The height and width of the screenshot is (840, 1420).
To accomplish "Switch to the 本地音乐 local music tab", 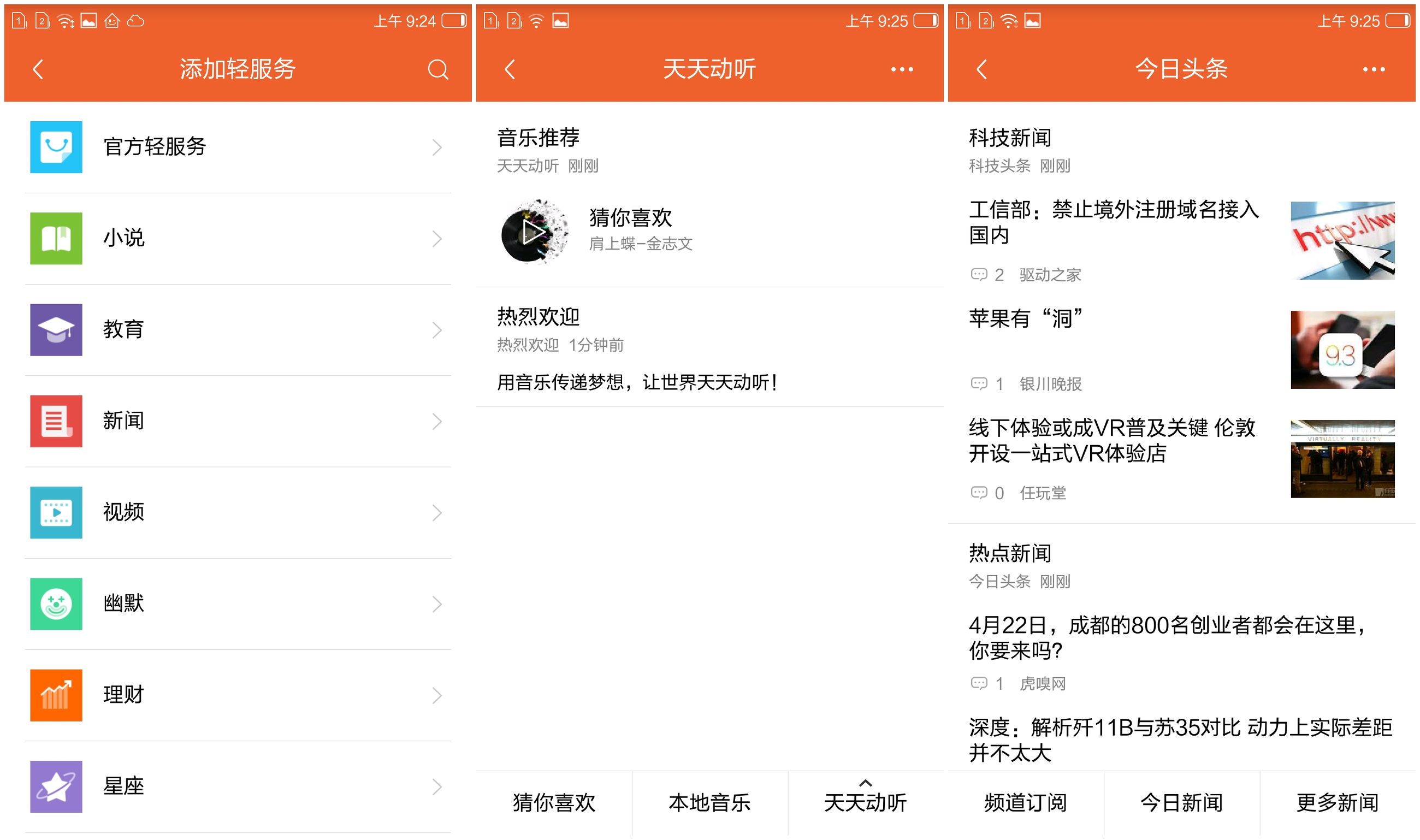I will pos(708,802).
